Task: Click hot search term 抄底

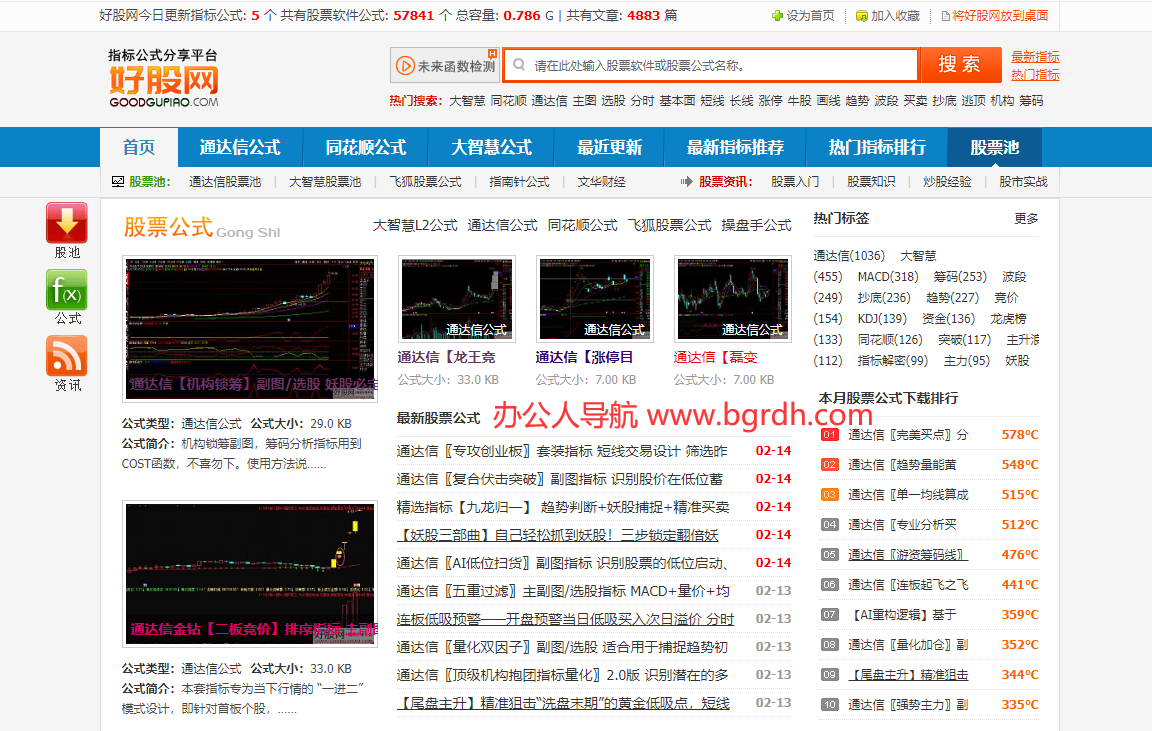Action: (944, 101)
